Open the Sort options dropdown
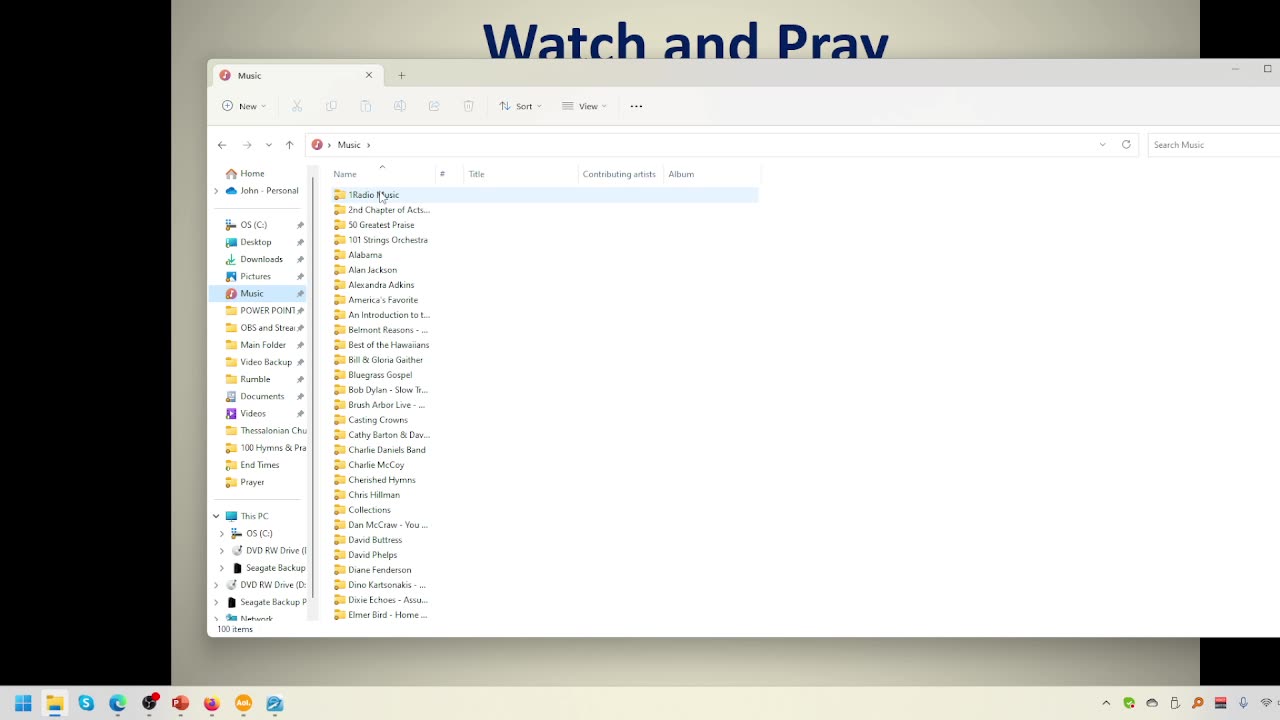Screen dimensions: 1280x720 coord(520,106)
